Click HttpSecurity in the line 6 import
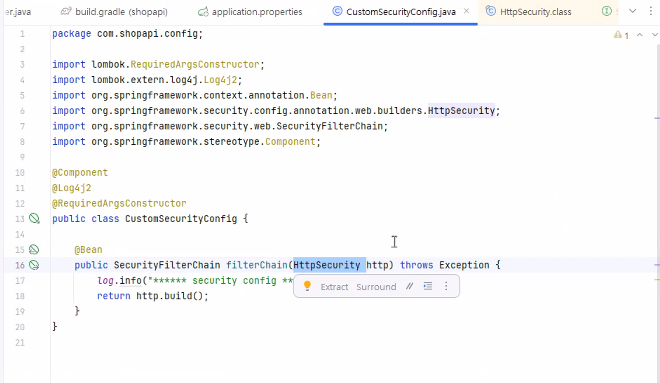The width and height of the screenshot is (660, 383). [461, 111]
